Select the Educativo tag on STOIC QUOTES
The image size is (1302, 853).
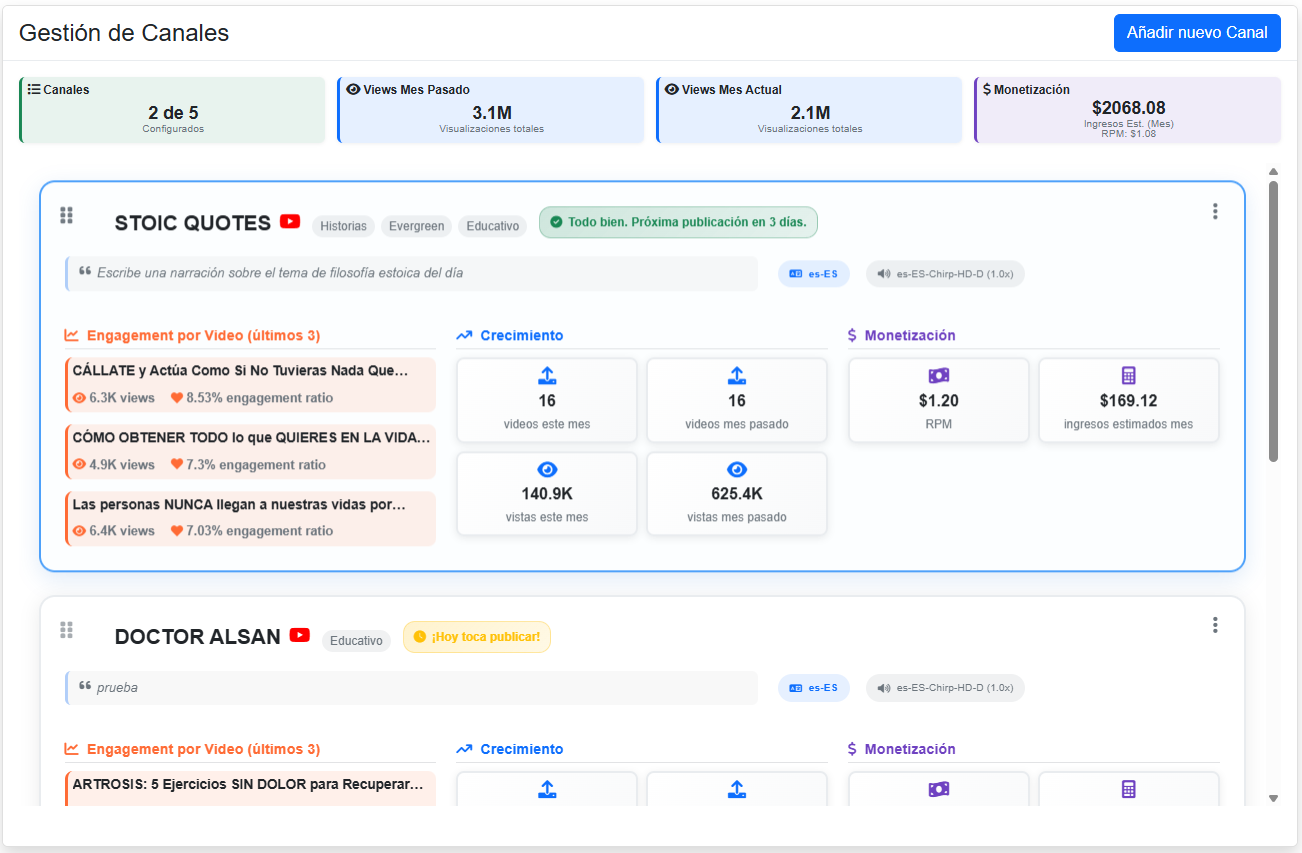pos(493,226)
